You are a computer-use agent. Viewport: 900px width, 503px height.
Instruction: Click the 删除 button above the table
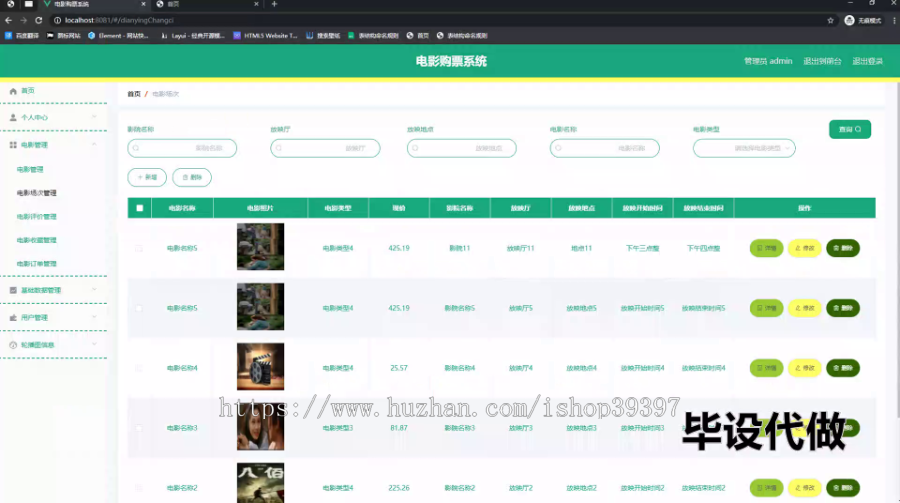(x=192, y=177)
